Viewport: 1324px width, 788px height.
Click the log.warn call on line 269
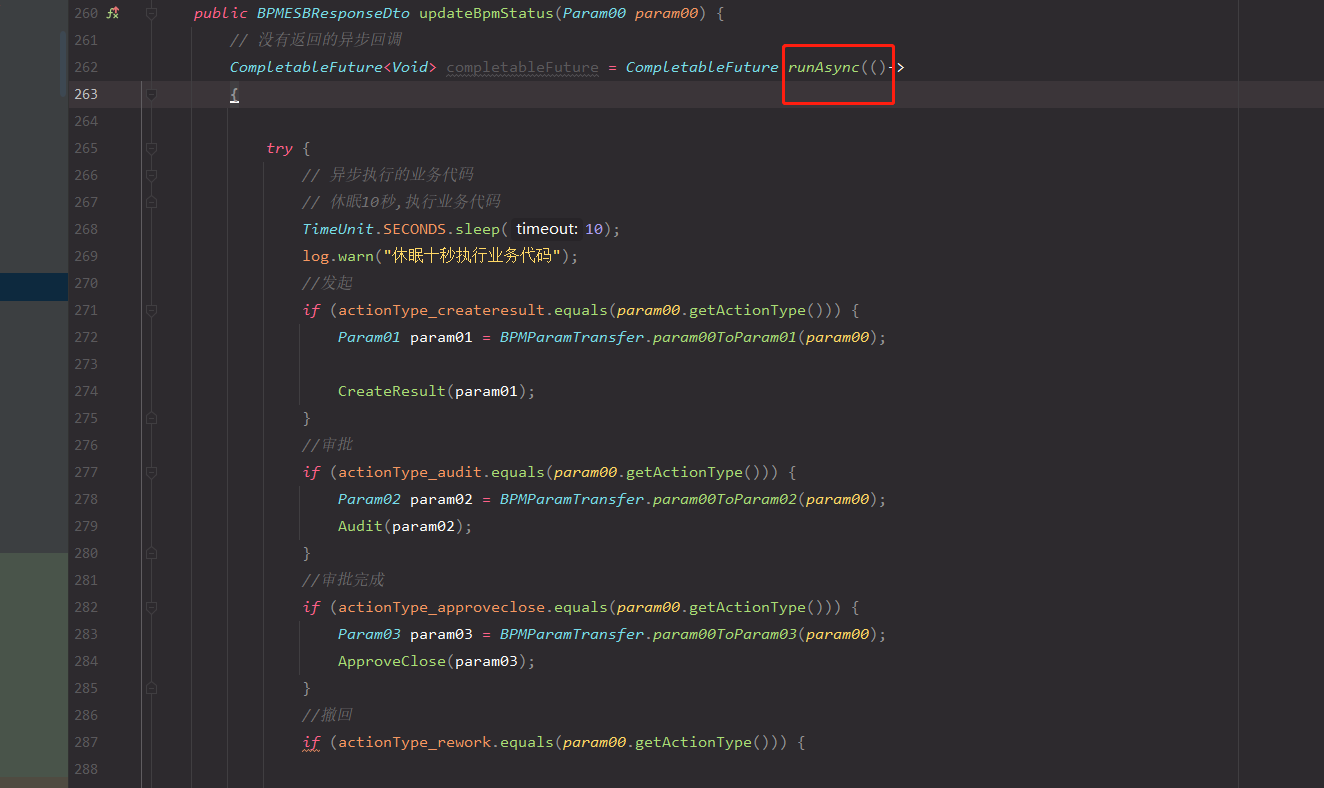tap(338, 256)
